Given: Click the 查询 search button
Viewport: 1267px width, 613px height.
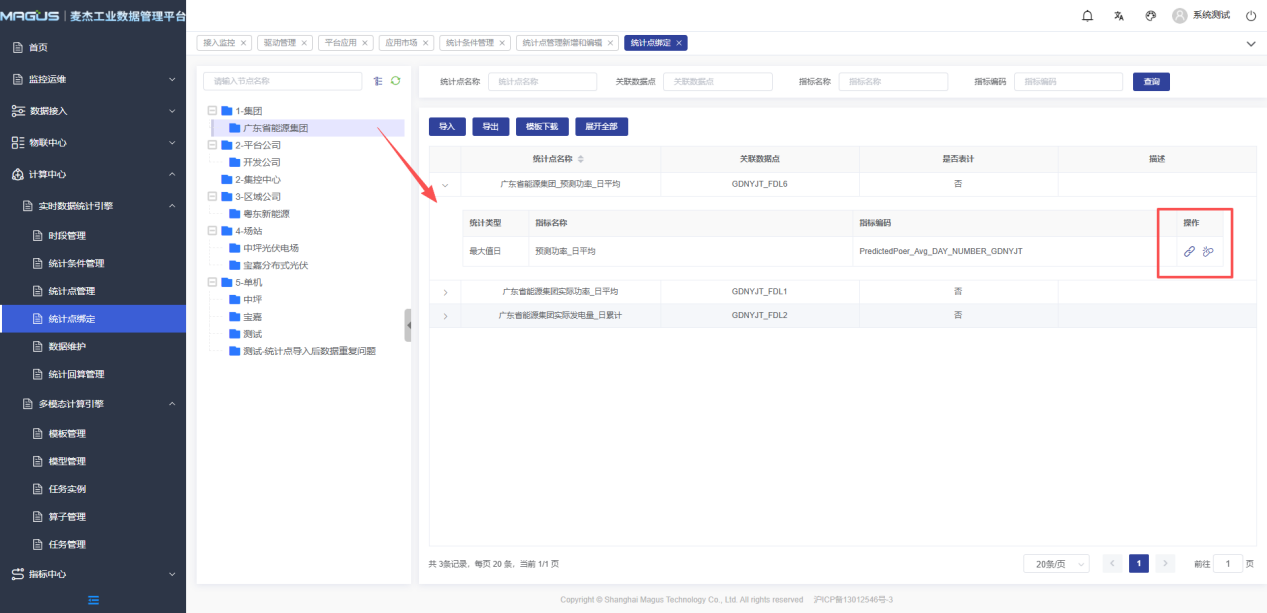Looking at the screenshot, I should [1151, 82].
